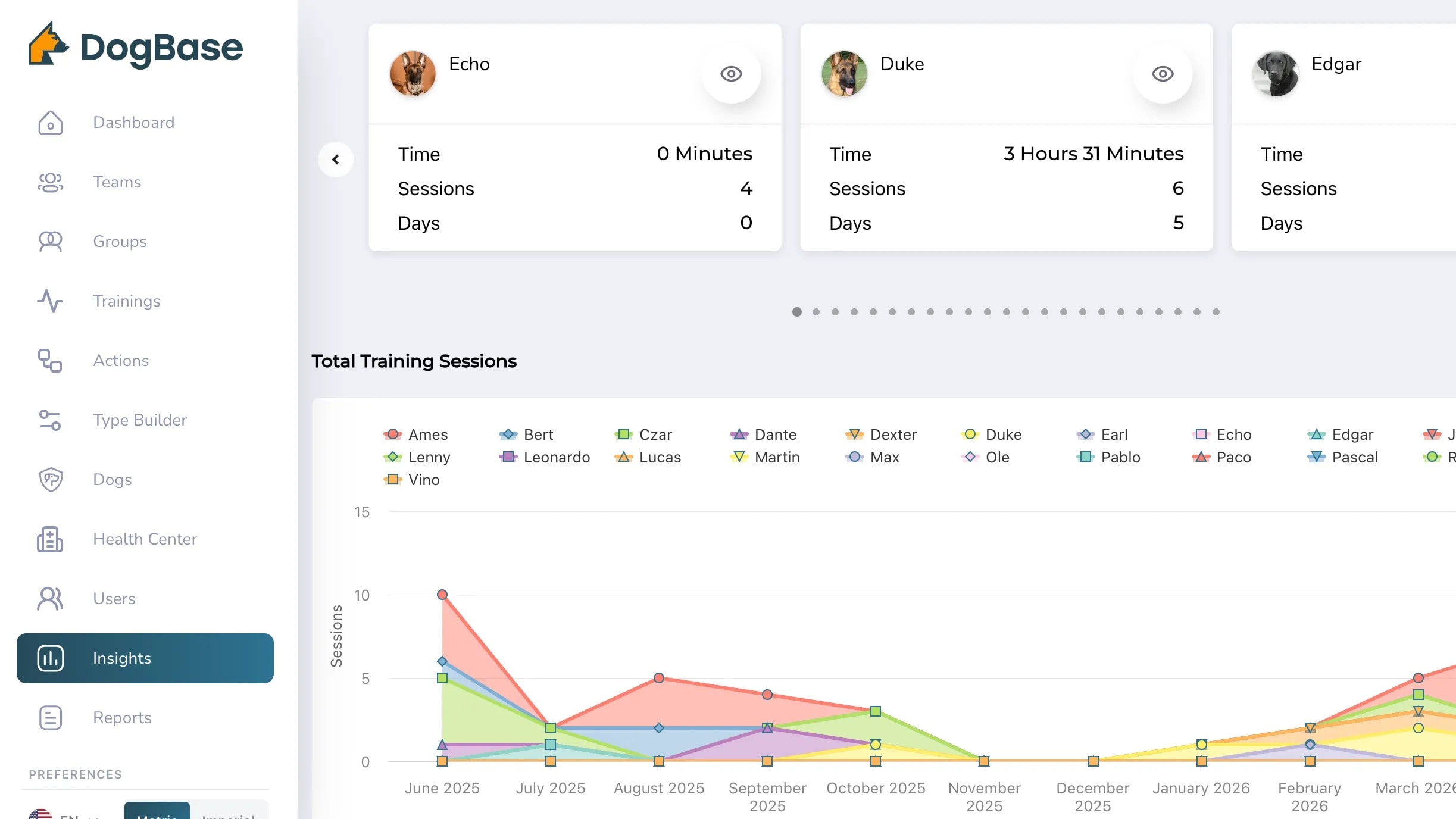Click the Insights chart icon
1456x819 pixels.
coord(51,658)
